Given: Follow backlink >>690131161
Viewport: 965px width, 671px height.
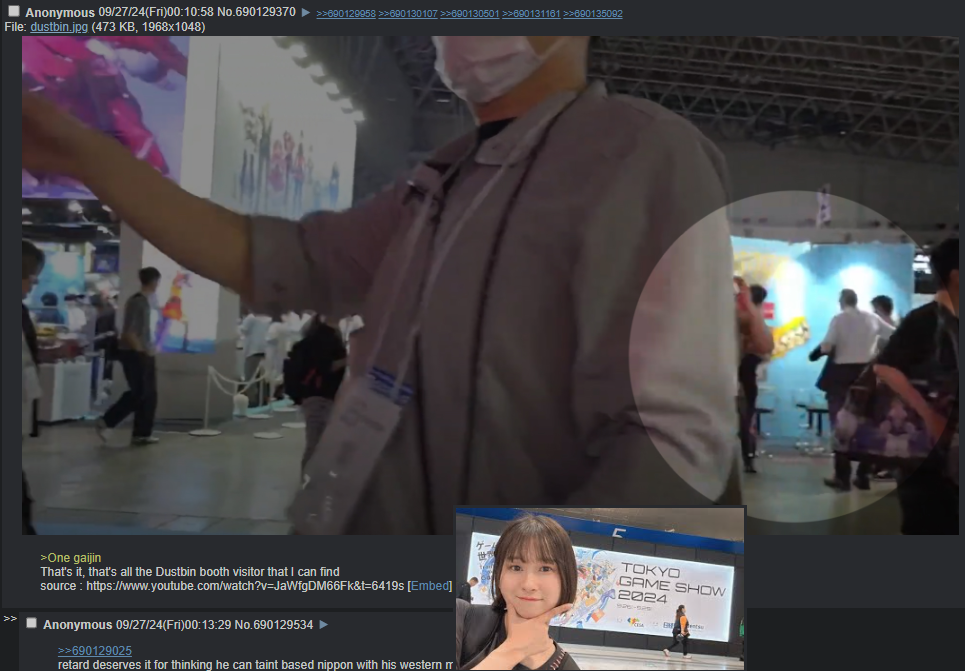Looking at the screenshot, I should point(531,14).
